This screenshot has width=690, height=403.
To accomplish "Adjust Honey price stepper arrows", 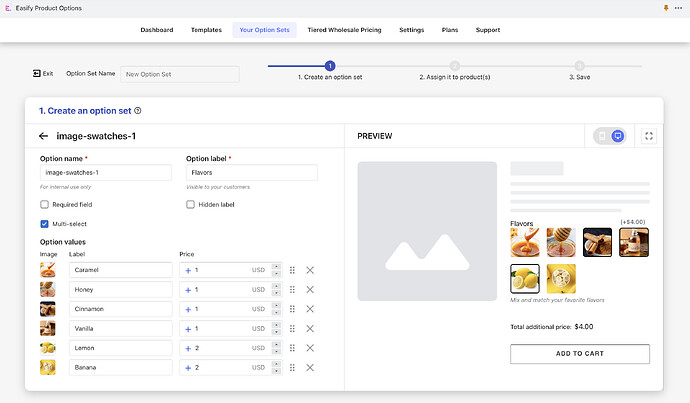I will coord(276,289).
